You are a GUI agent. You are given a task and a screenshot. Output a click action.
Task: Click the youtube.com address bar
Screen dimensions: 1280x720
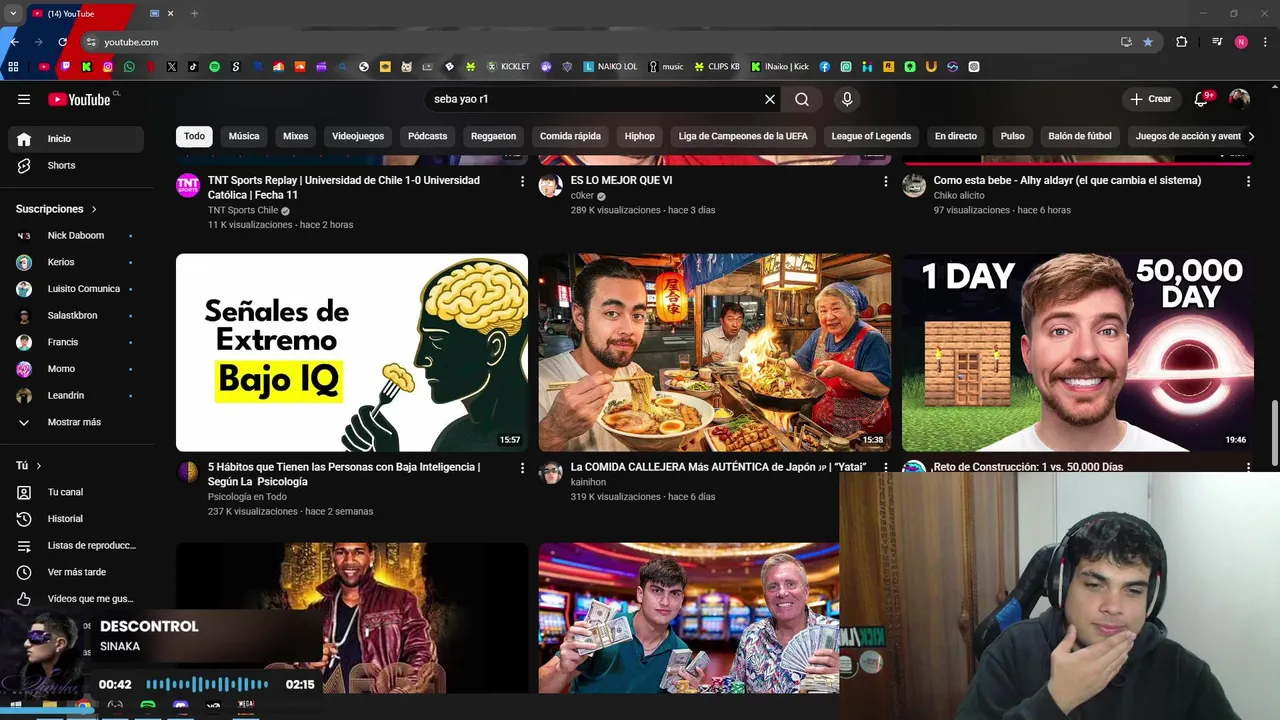coord(600,42)
